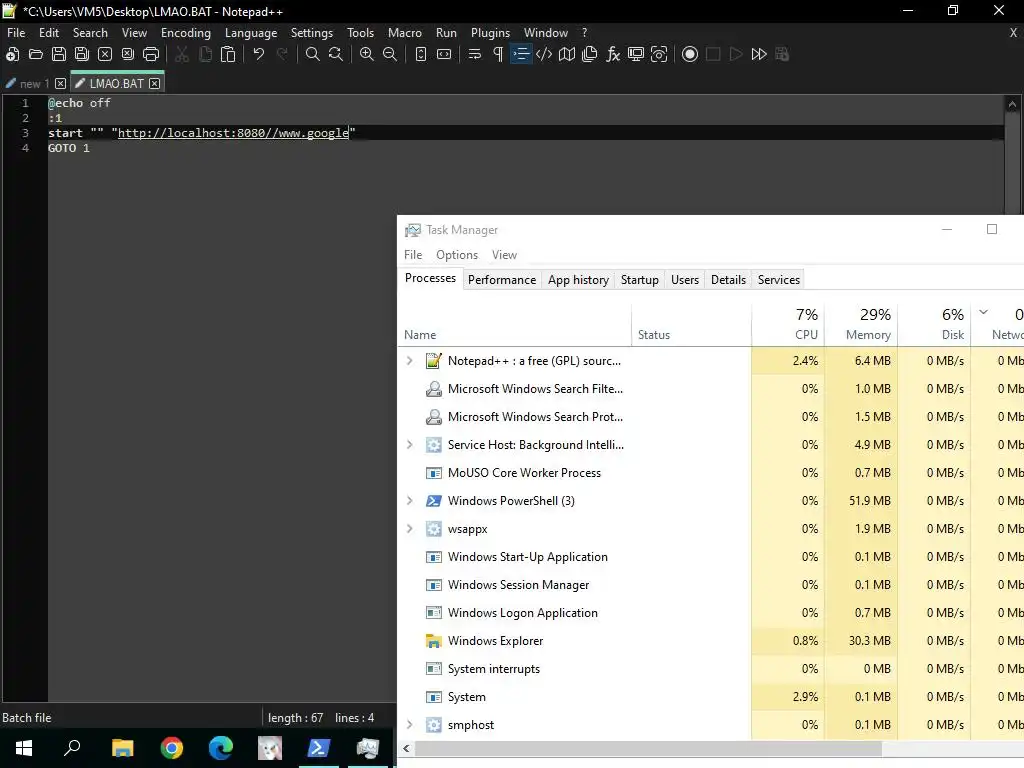Open Find with the magnifier toolbar icon

tap(313, 54)
